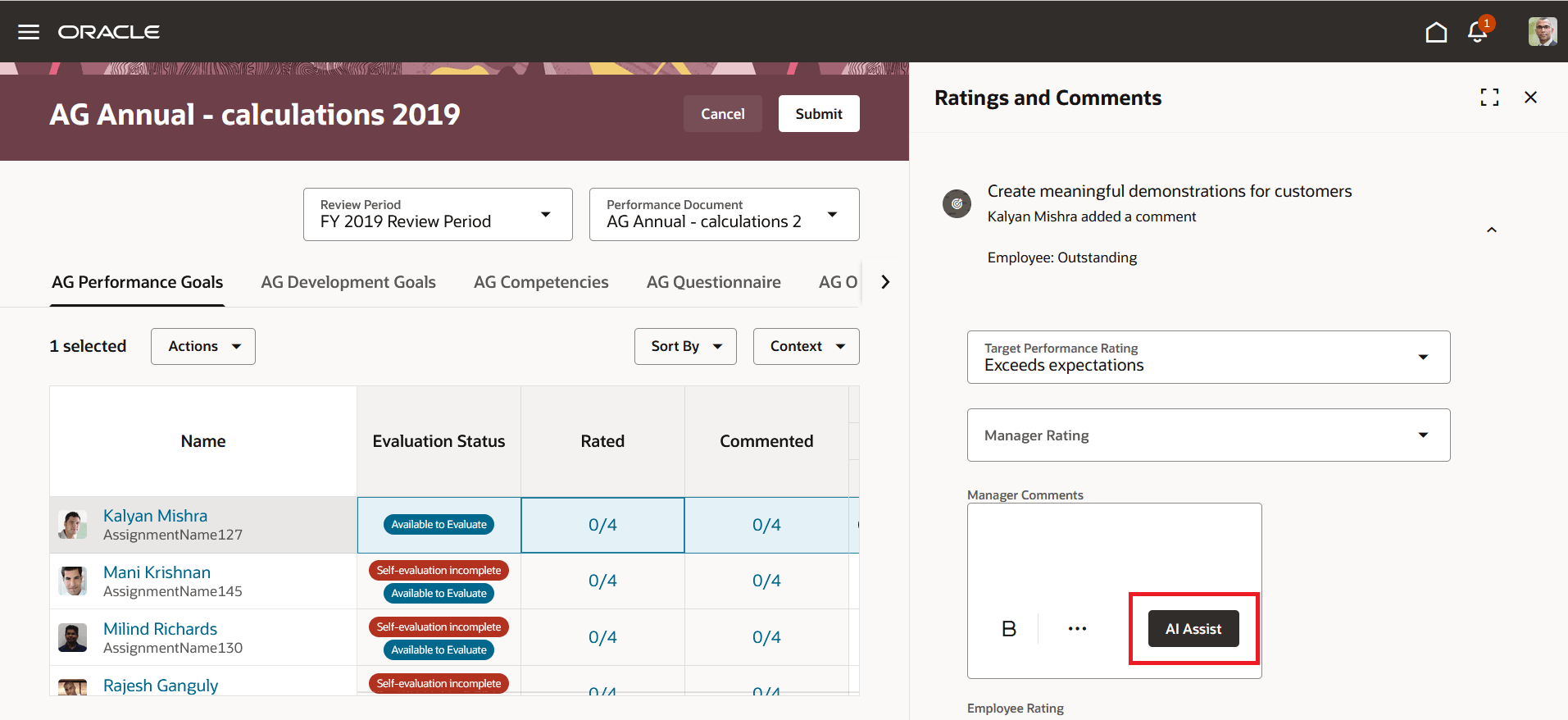Go to home via house icon

point(1436,32)
